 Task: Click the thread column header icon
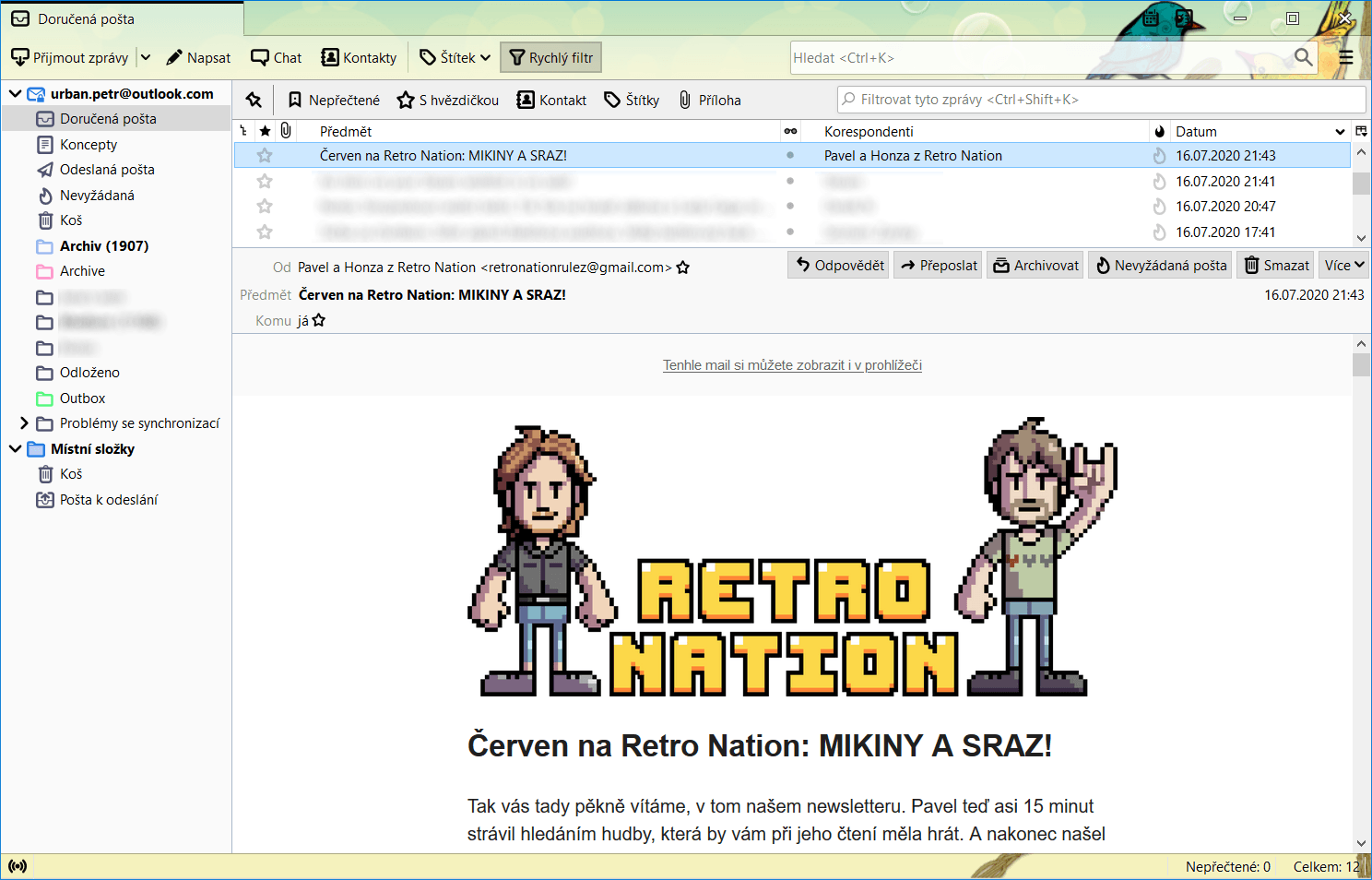click(243, 131)
